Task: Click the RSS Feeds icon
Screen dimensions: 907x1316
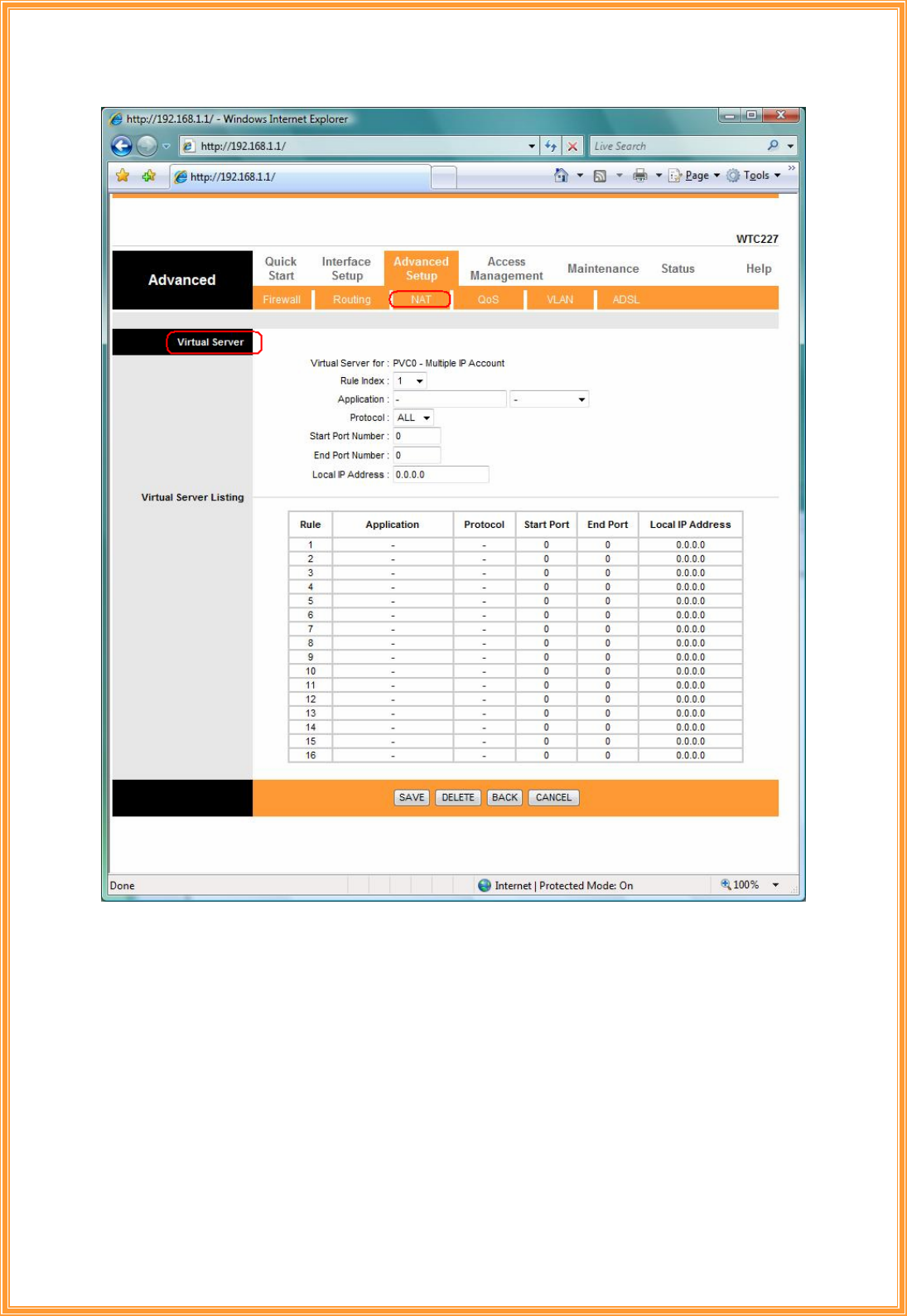Action: click(600, 176)
